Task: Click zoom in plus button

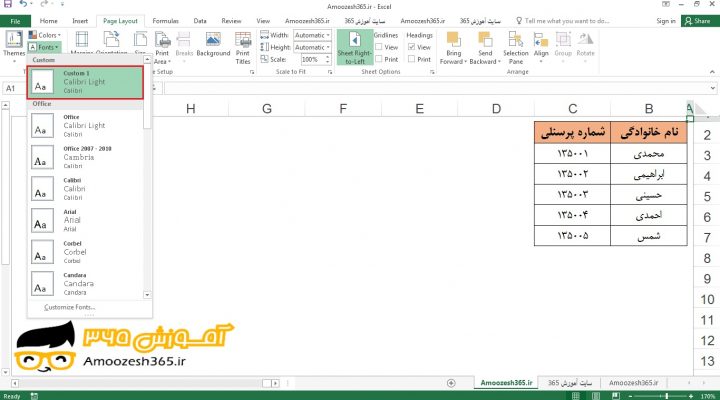Action: tap(691, 396)
